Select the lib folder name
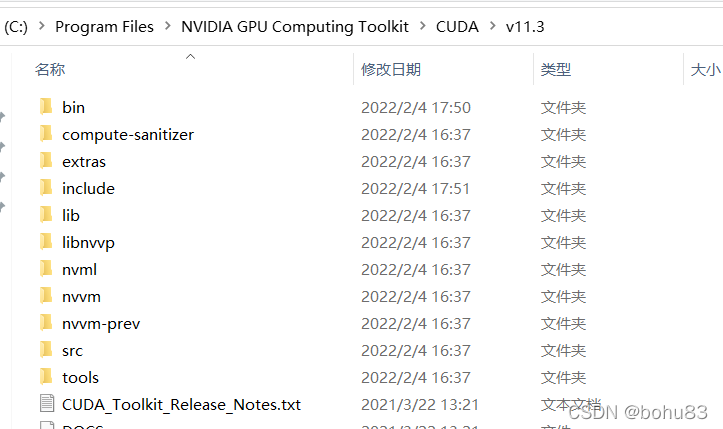 (71, 215)
